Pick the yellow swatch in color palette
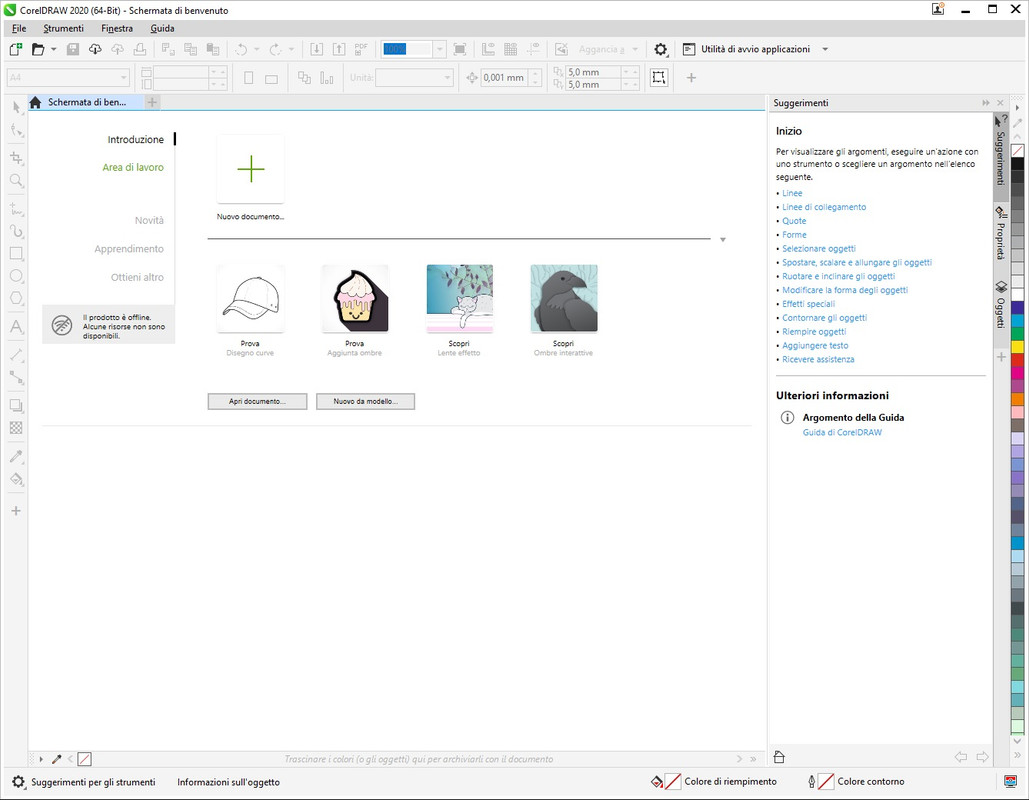The width and height of the screenshot is (1029, 800). (1017, 347)
